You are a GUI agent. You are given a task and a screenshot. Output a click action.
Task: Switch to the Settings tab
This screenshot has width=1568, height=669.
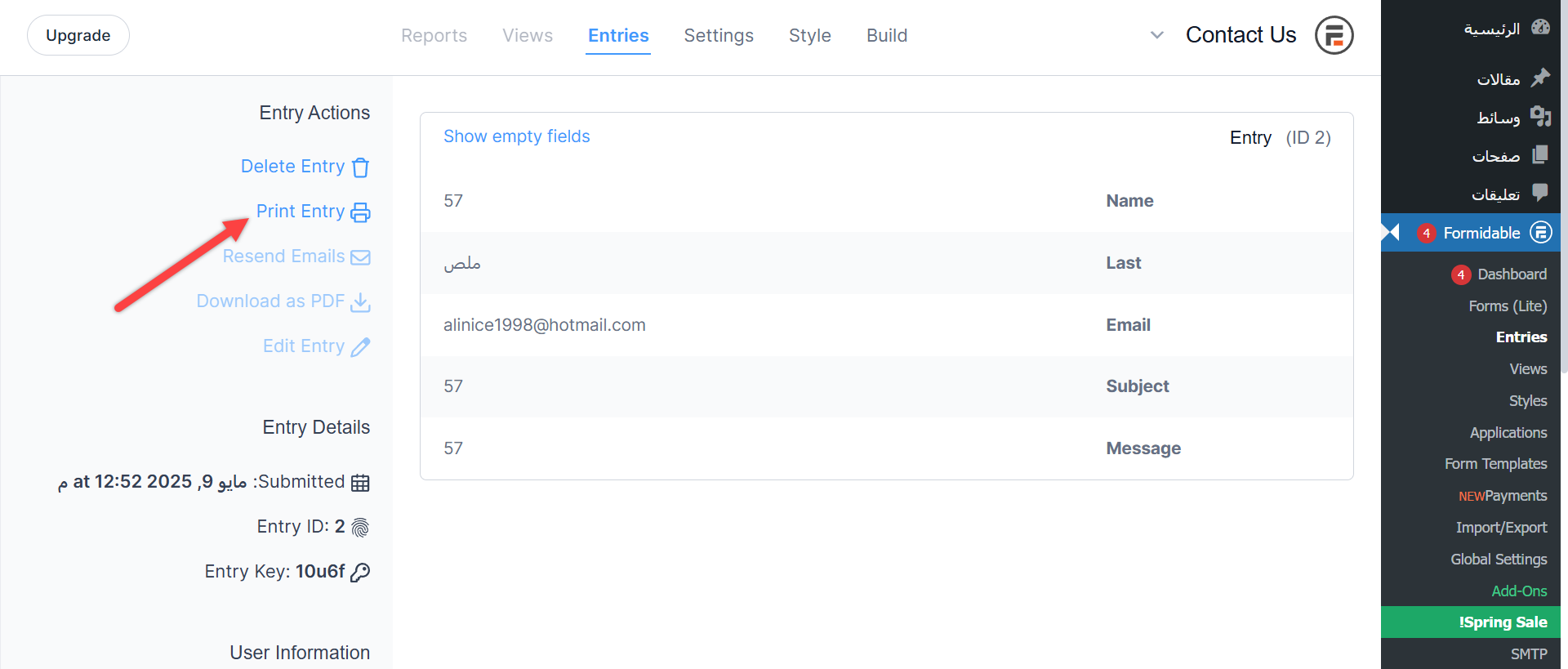pos(719,36)
